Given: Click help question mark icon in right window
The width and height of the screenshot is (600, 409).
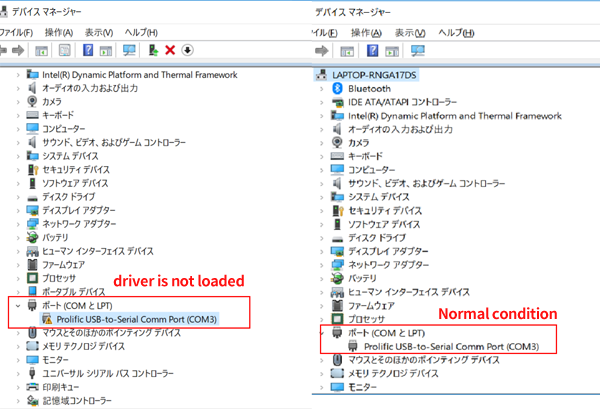Looking at the screenshot, I should pos(372,51).
